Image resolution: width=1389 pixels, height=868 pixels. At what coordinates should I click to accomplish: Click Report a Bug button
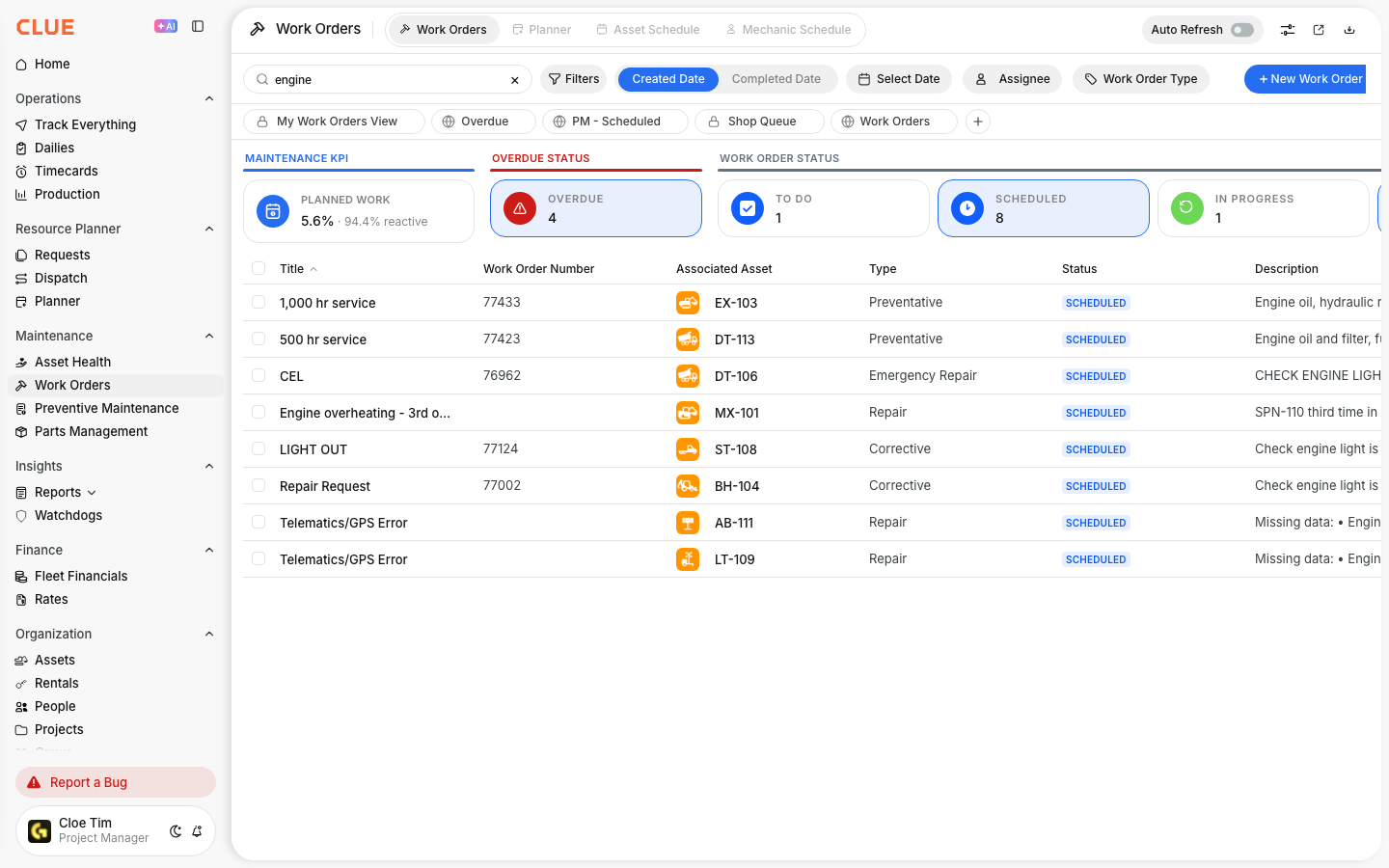coord(116,782)
